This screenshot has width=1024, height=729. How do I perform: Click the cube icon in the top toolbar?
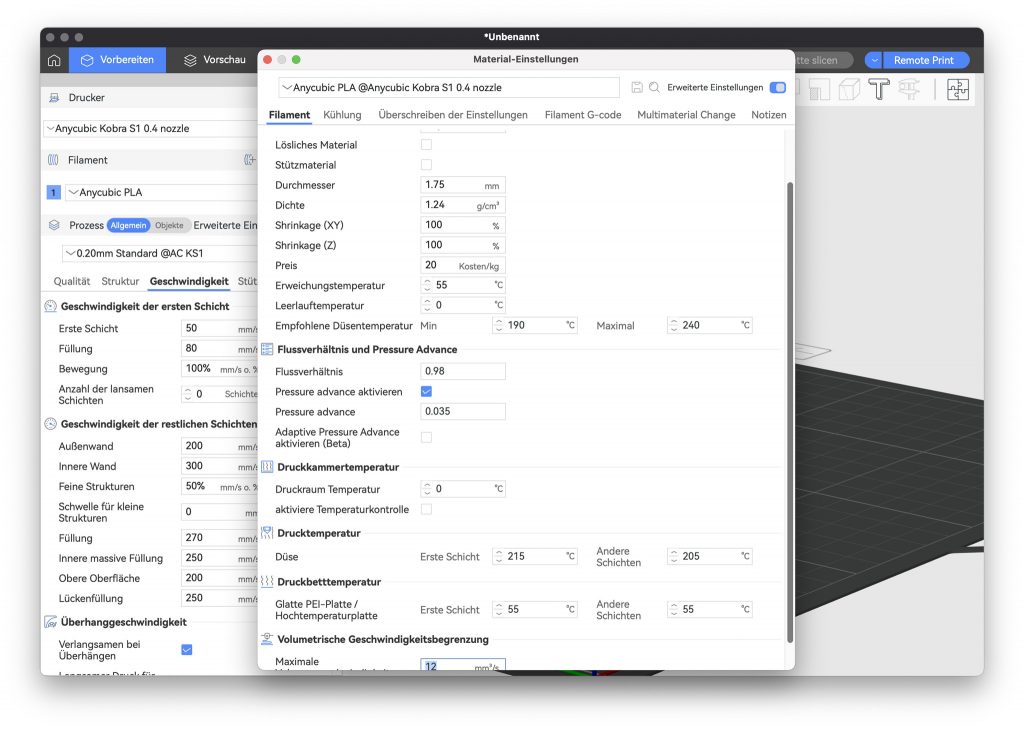[x=849, y=90]
